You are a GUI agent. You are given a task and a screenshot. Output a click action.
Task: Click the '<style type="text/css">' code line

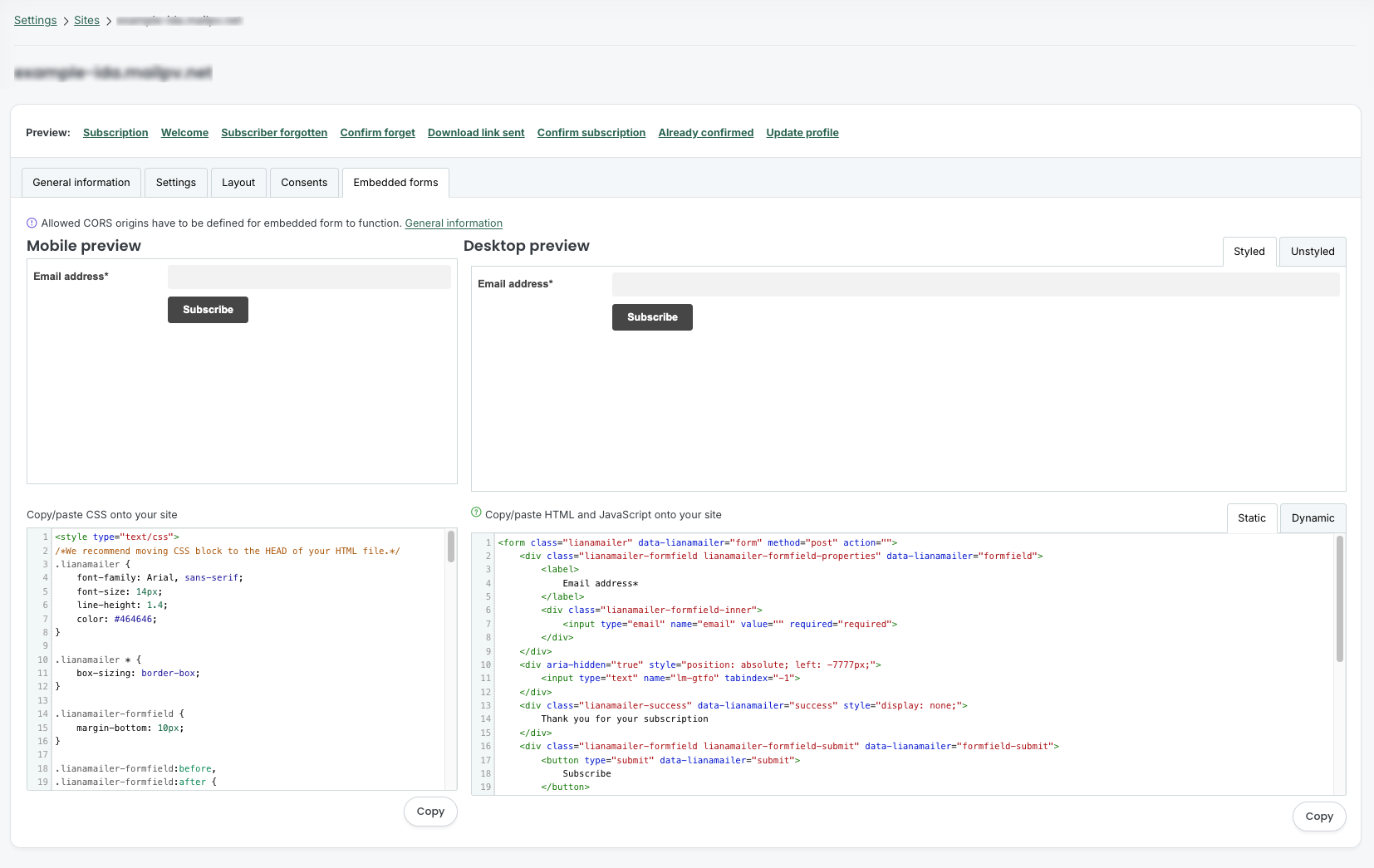(117, 537)
